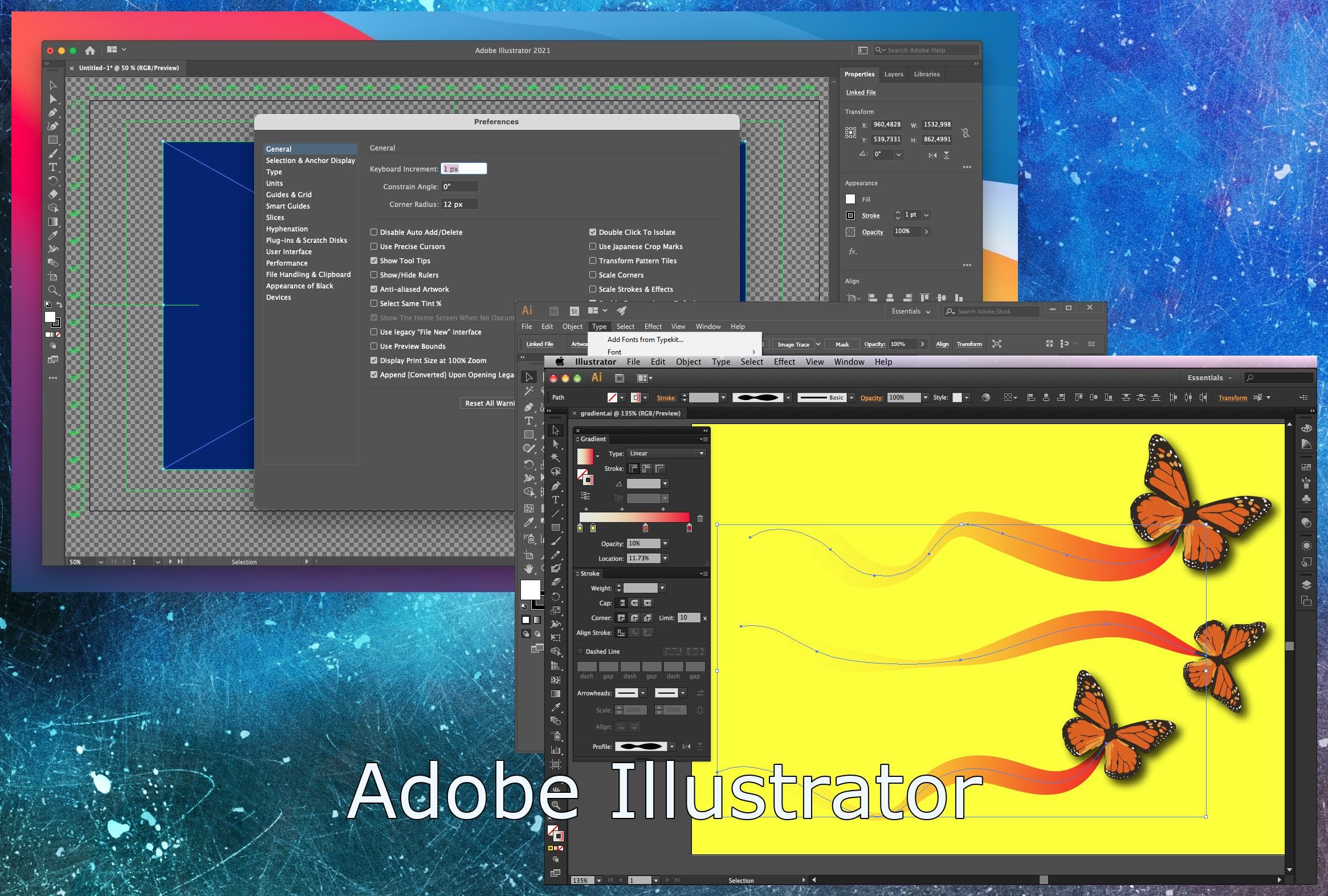Screen dimensions: 1328x896
Task: Uncheck Anti-aliased Artwork
Action: click(374, 289)
